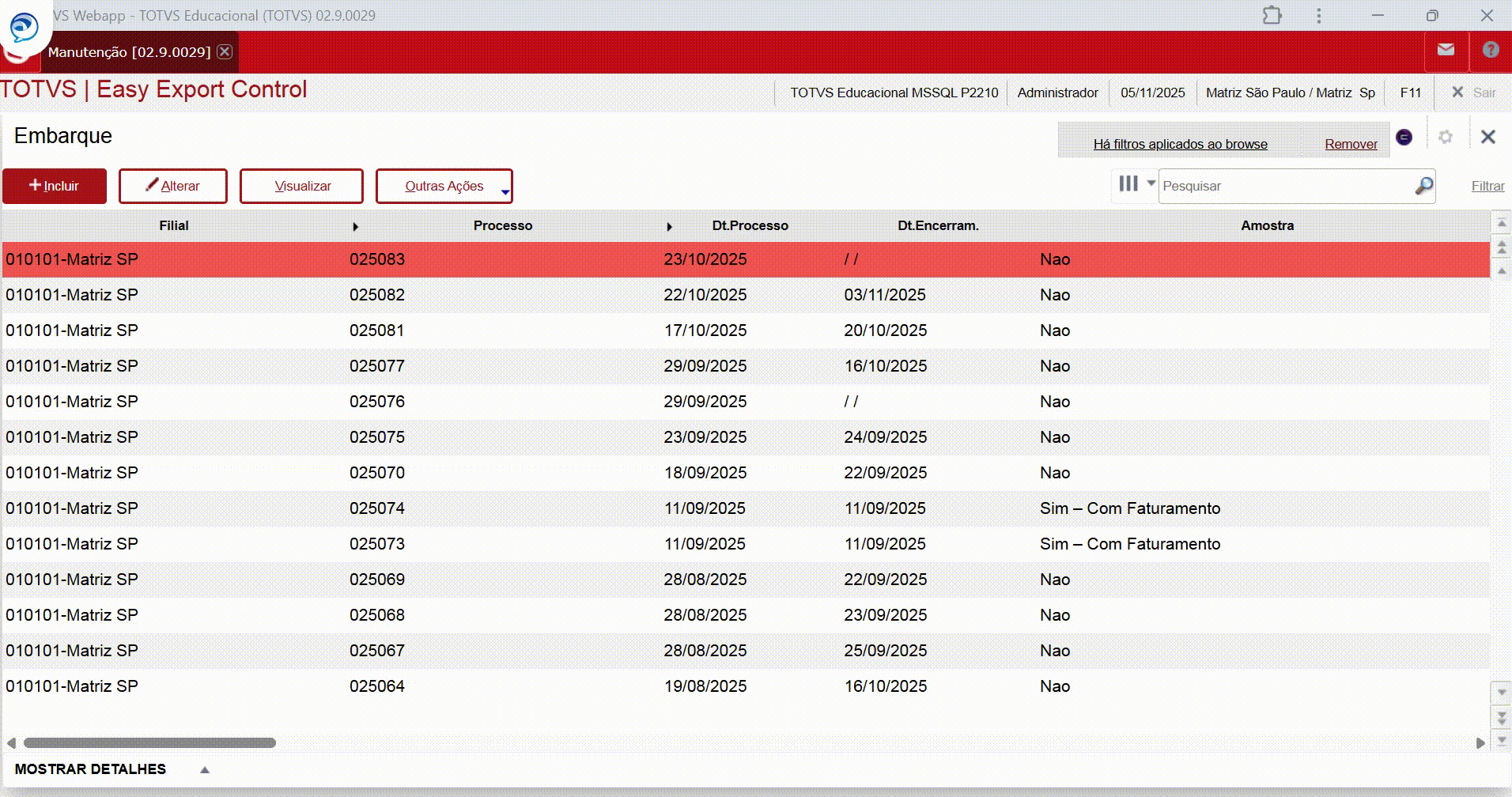Select the row for process 025070
The width and height of the screenshot is (1512, 797).
coord(746,473)
